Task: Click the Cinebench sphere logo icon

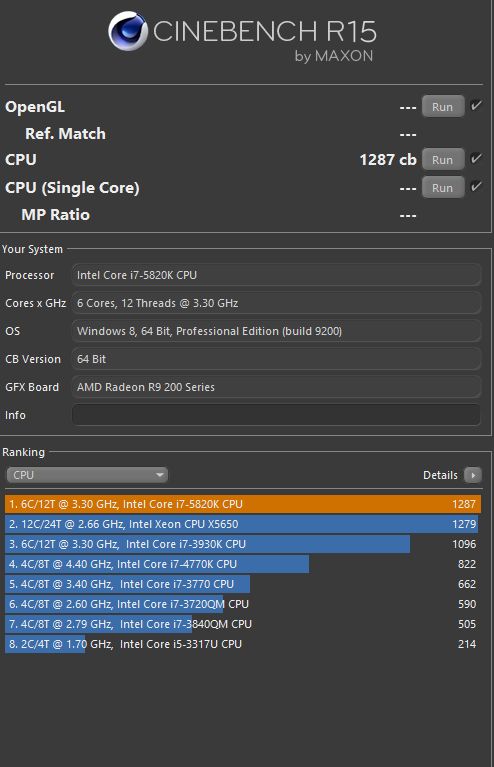Action: [x=128, y=31]
